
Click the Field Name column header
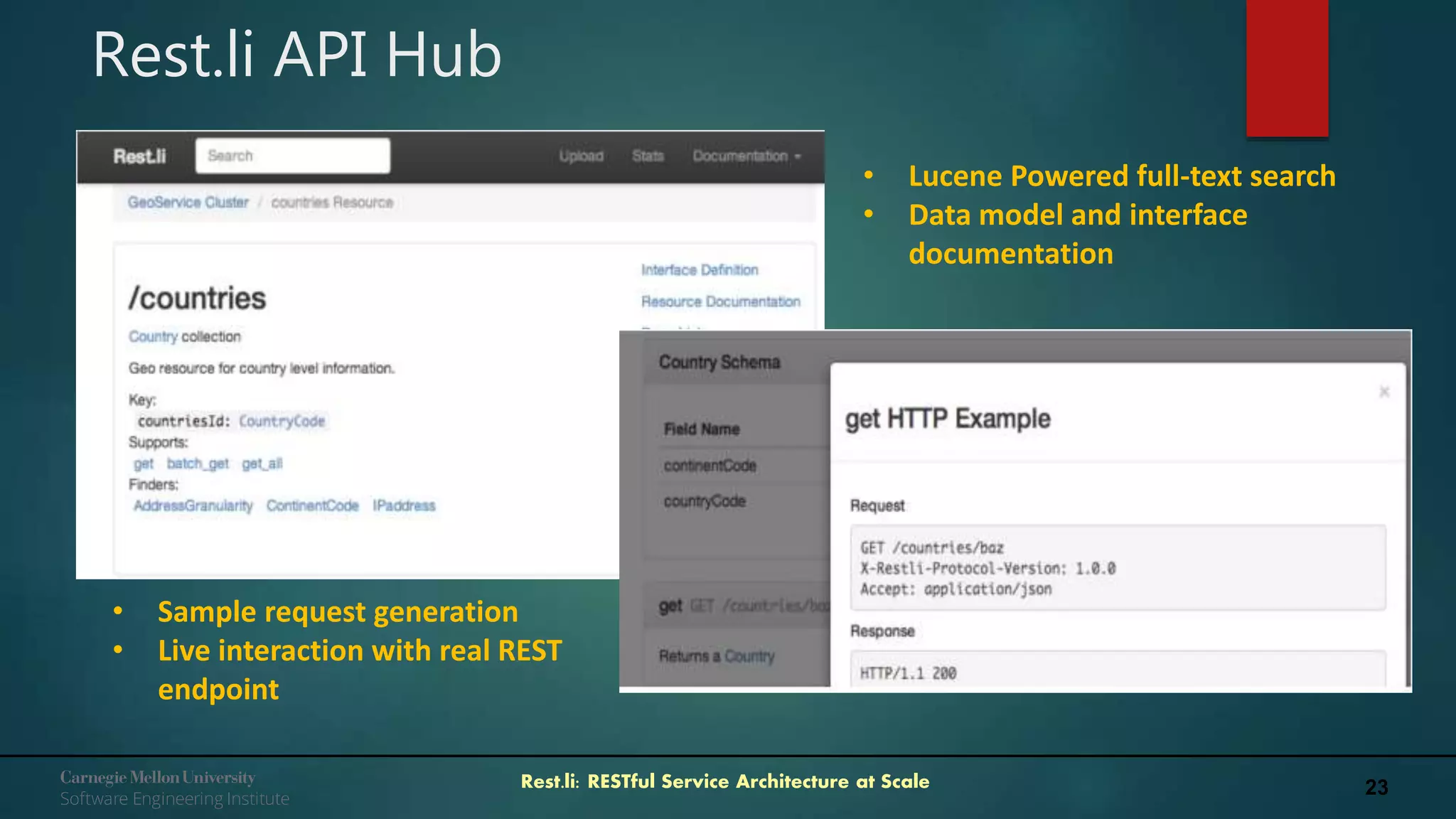(x=702, y=429)
